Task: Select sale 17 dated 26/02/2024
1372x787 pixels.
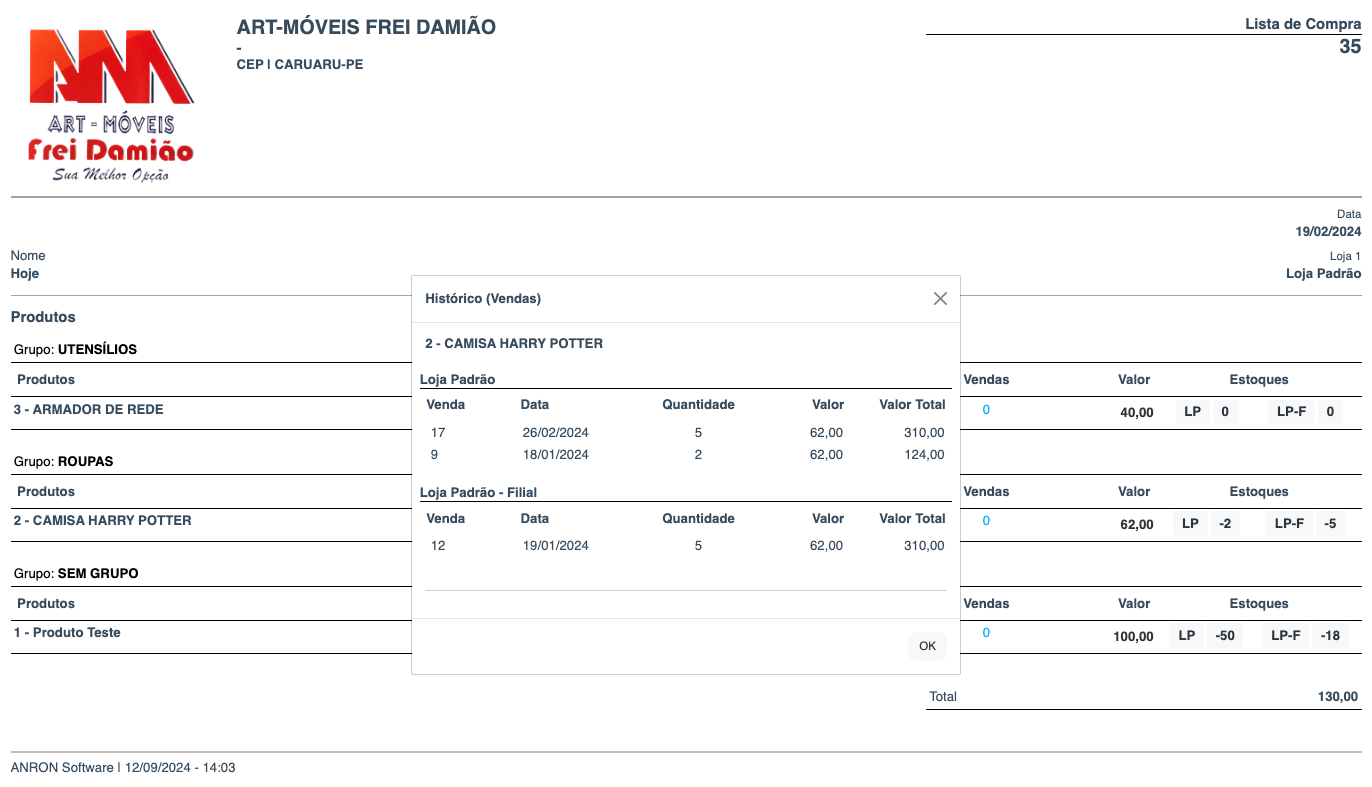Action: [x=686, y=433]
